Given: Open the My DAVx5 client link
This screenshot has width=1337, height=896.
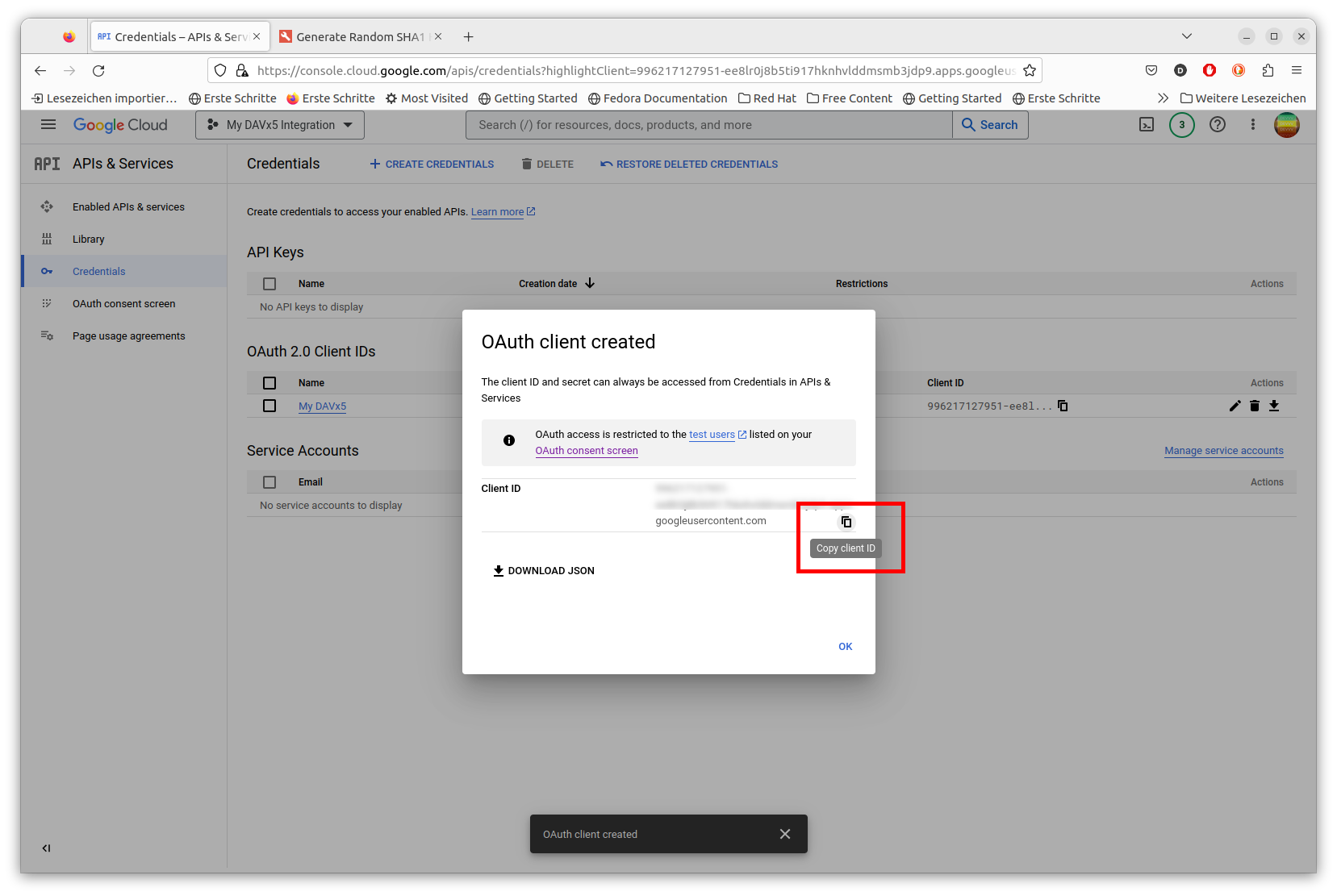Looking at the screenshot, I should coord(322,406).
